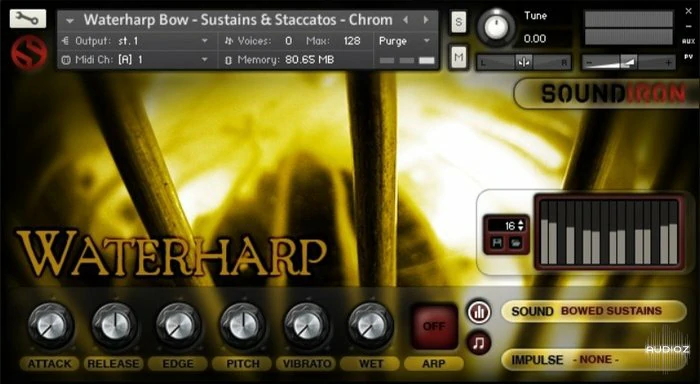Click the VIBRATO label

(306, 364)
